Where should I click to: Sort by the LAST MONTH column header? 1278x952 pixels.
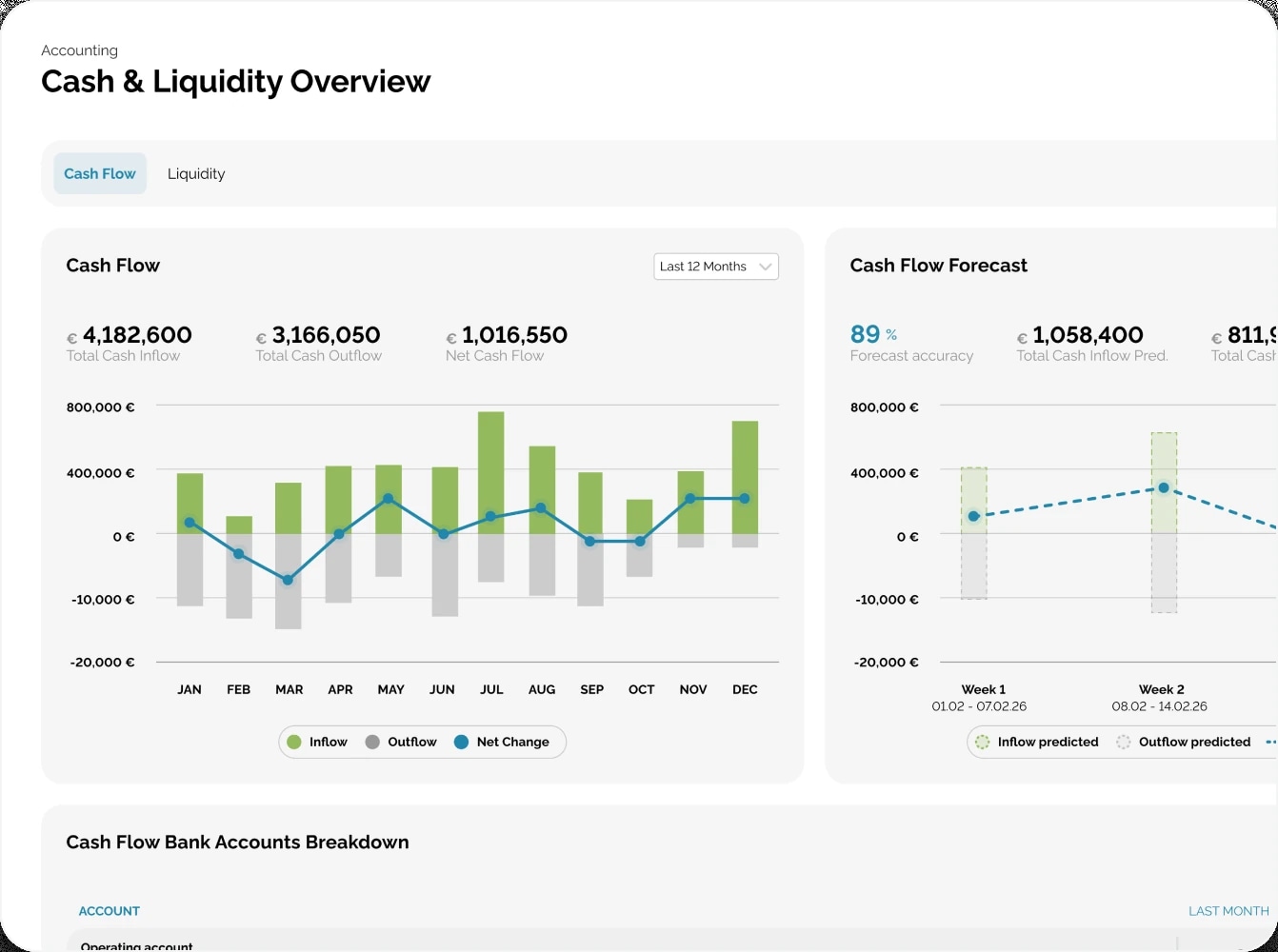(1228, 911)
